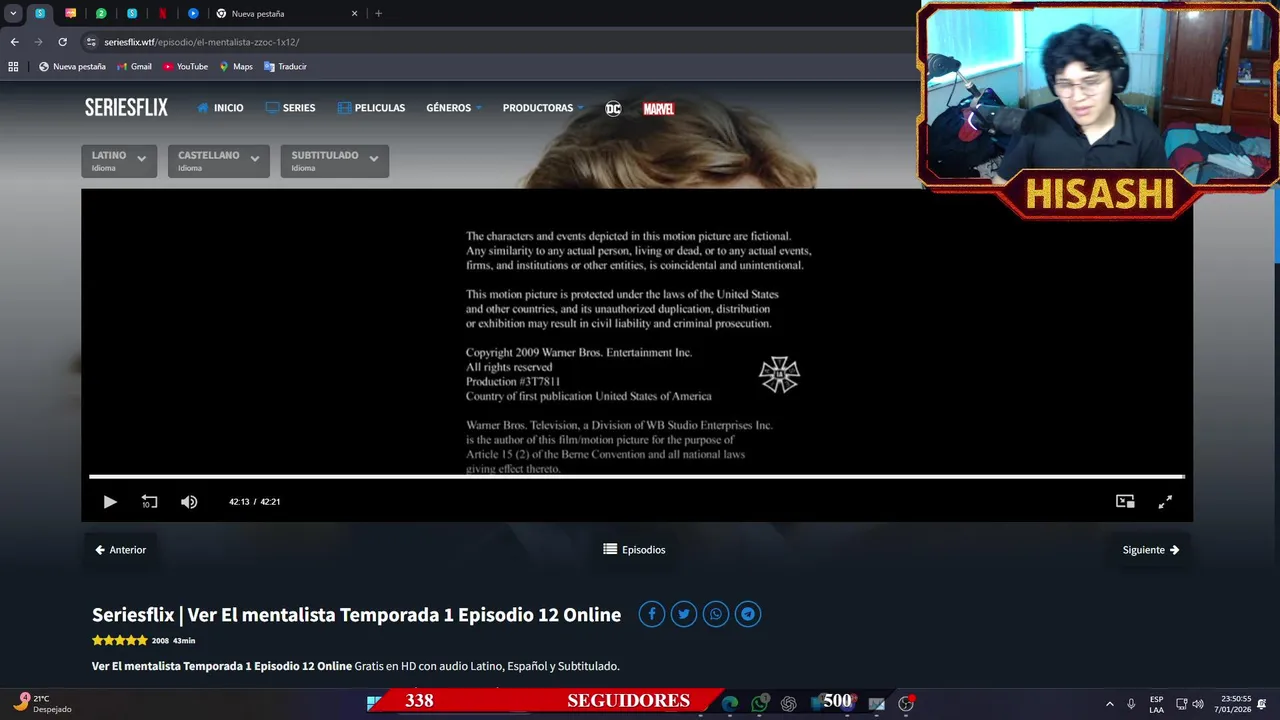Open the Castellano language dropdown
This screenshot has width=1280, height=720.
point(218,161)
